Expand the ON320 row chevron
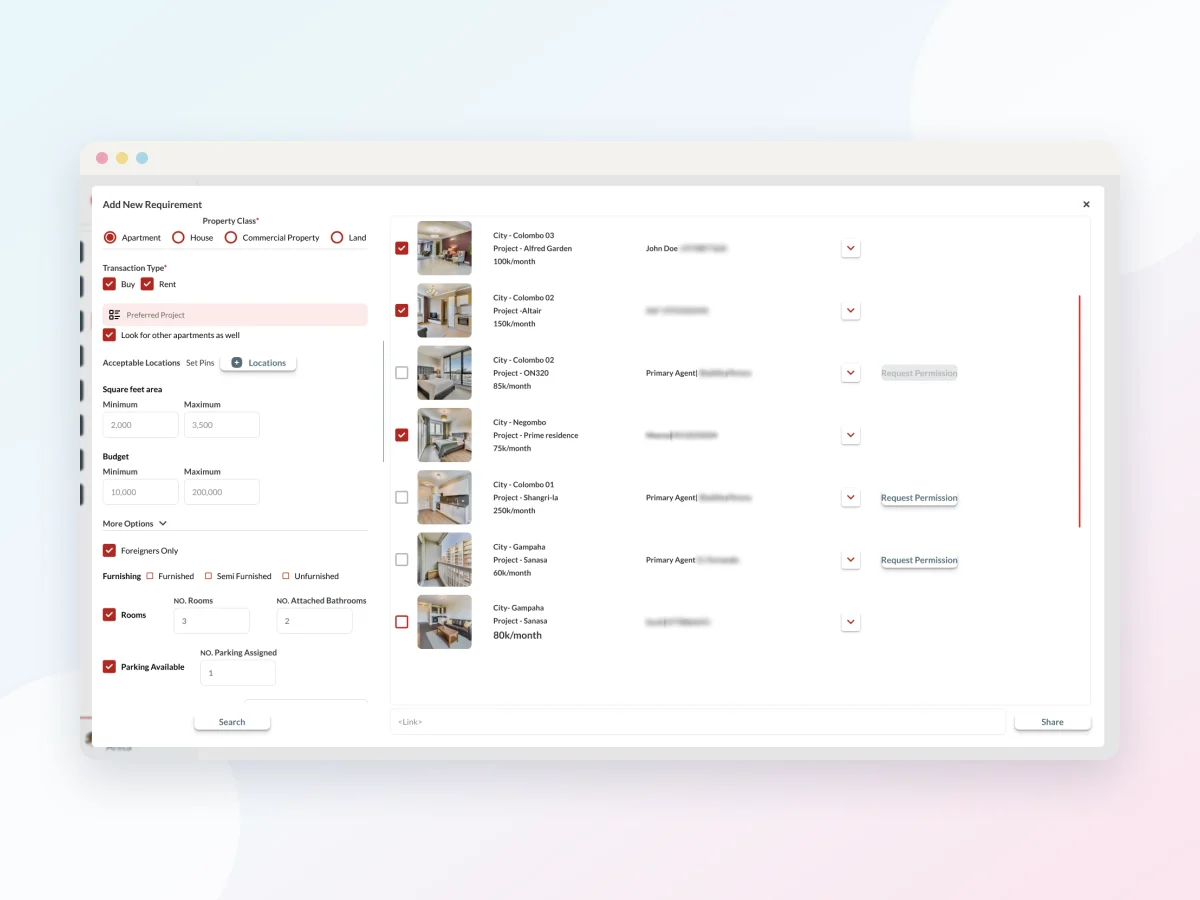1200x900 pixels. coord(851,373)
